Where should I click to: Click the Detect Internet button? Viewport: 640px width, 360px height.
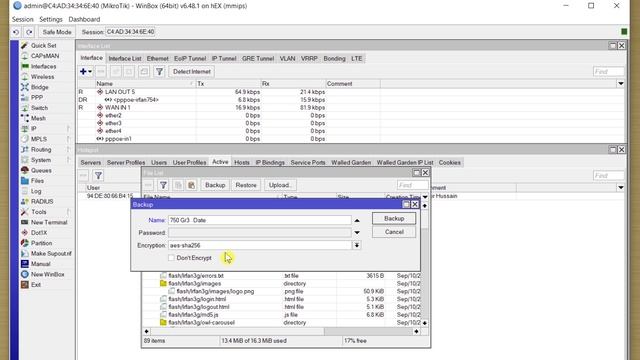191,72
